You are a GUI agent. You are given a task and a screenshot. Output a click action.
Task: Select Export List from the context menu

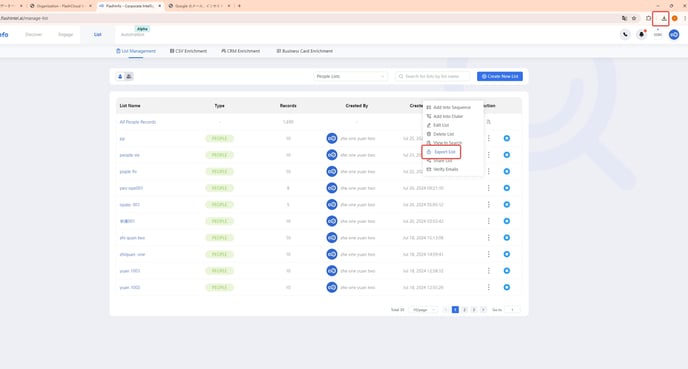coord(441,152)
